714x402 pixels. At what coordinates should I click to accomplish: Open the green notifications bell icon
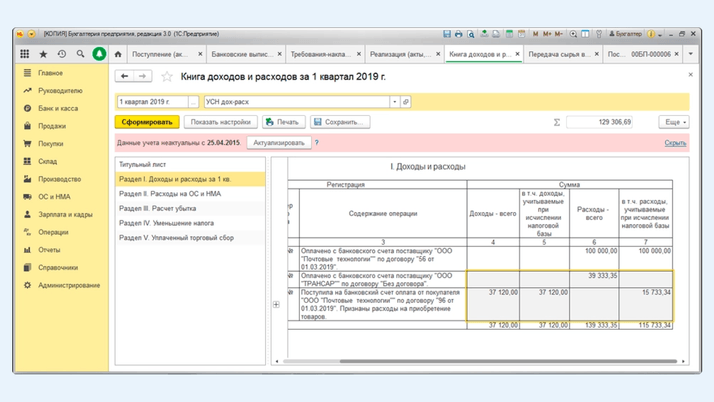pos(99,54)
